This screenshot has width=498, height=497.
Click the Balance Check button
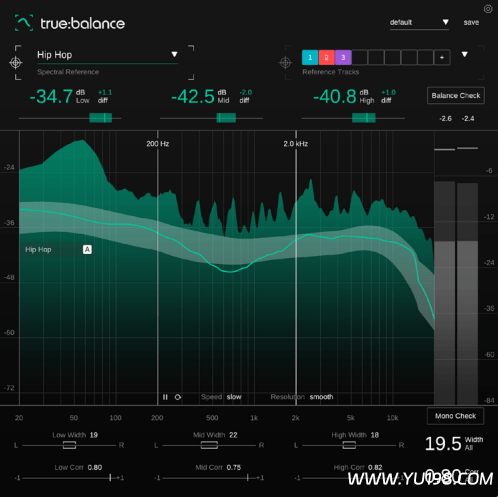coord(456,96)
